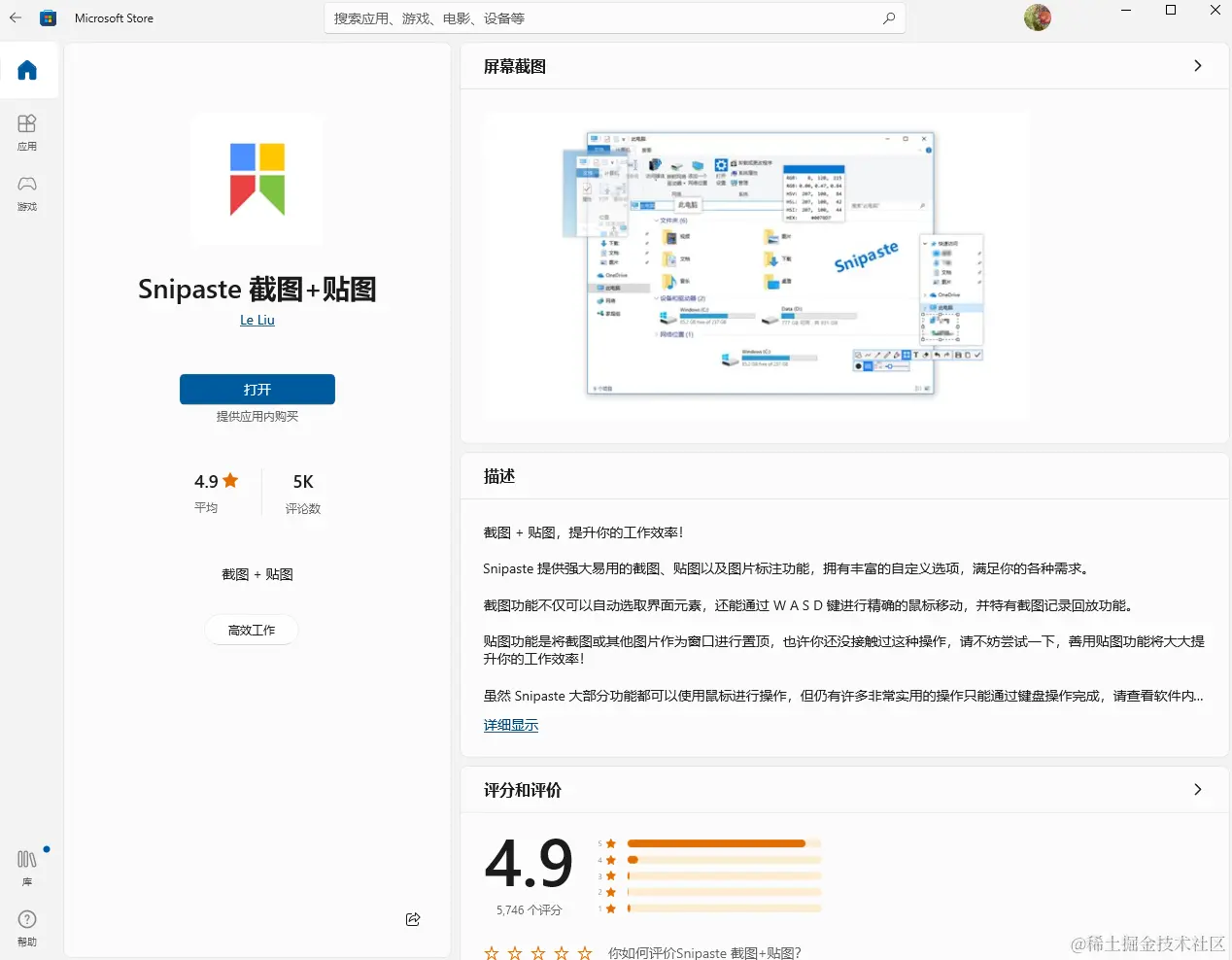The image size is (1232, 960).
Task: Minimize the Microsoft Store window
Action: tap(1126, 10)
